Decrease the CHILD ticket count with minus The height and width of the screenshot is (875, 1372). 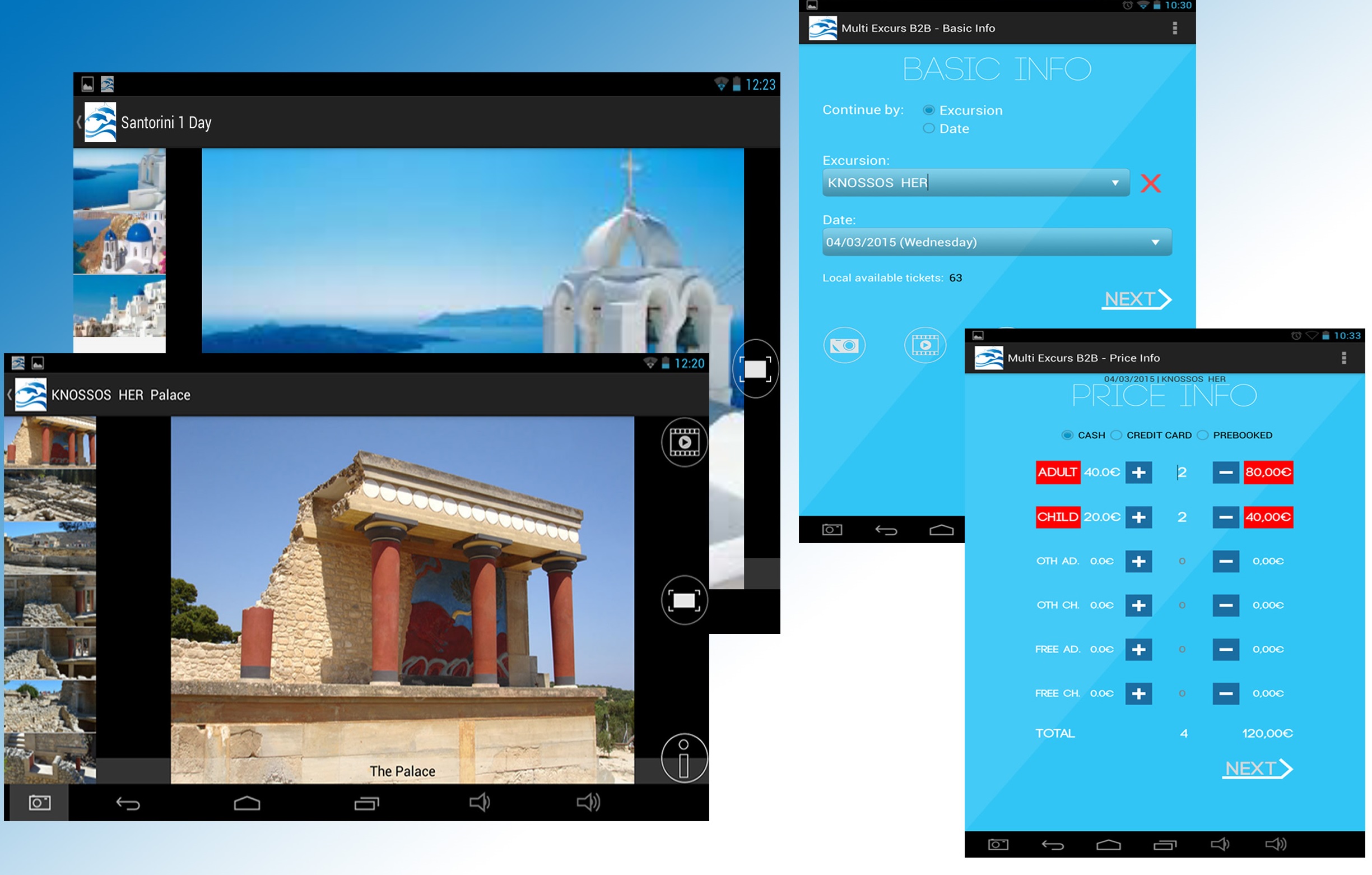coord(1225,517)
